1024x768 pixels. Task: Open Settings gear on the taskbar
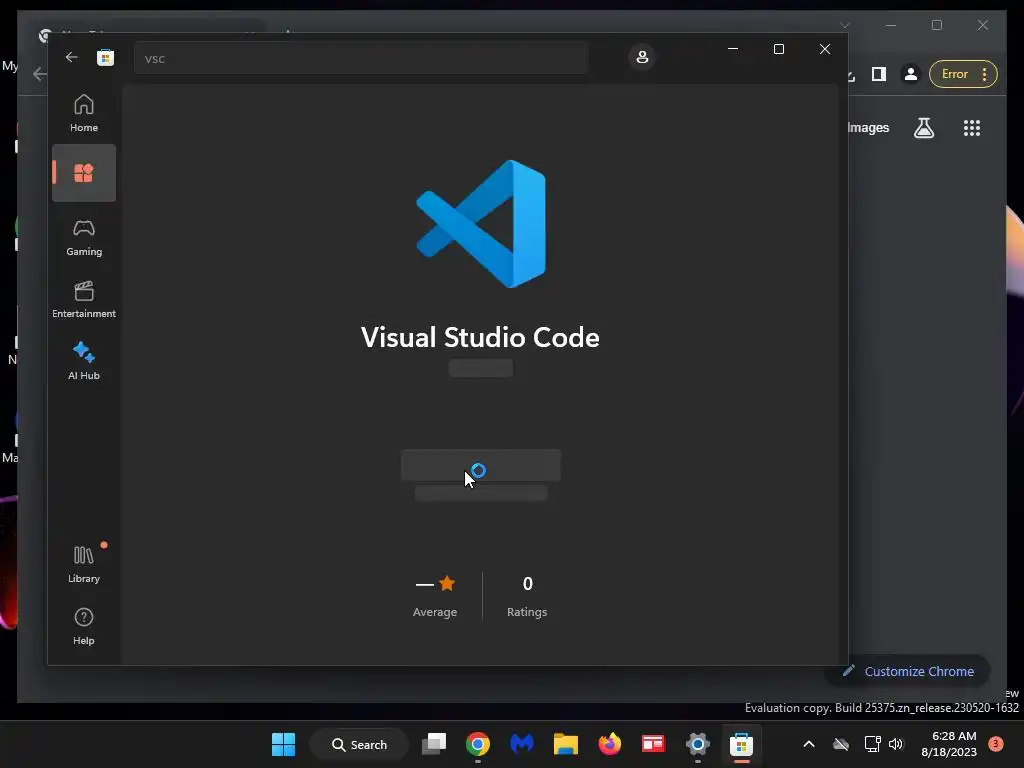coord(697,744)
